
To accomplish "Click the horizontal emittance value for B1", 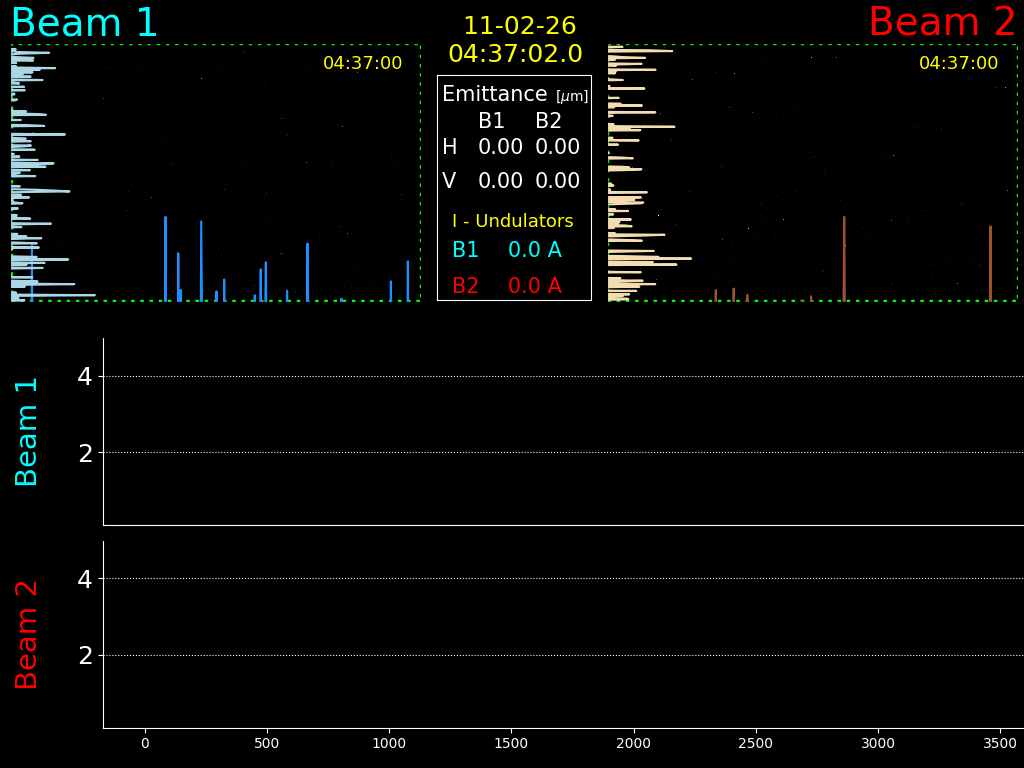I will tap(500, 148).
